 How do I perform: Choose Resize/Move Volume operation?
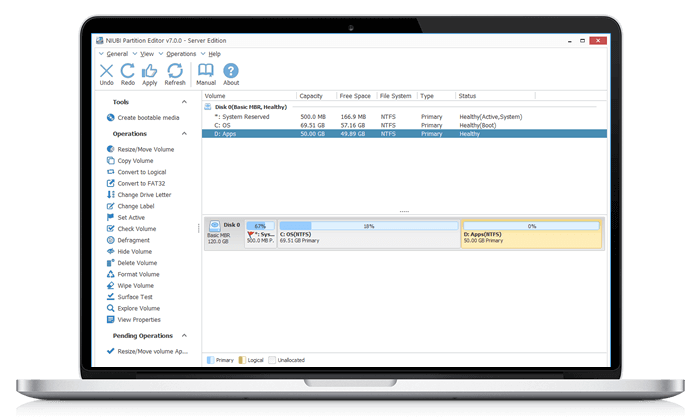click(x=145, y=149)
